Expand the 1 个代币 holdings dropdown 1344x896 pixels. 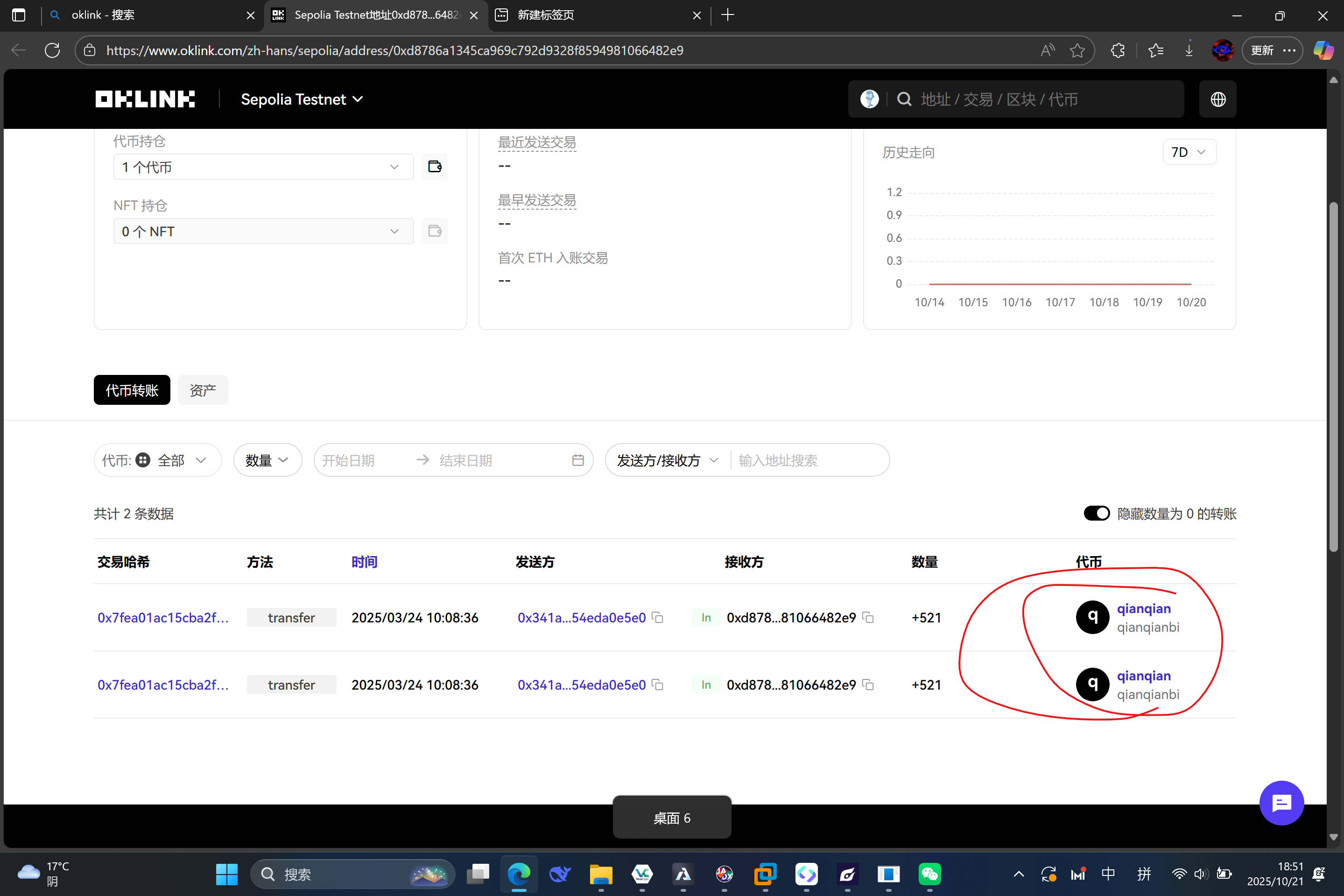pyautogui.click(x=263, y=167)
